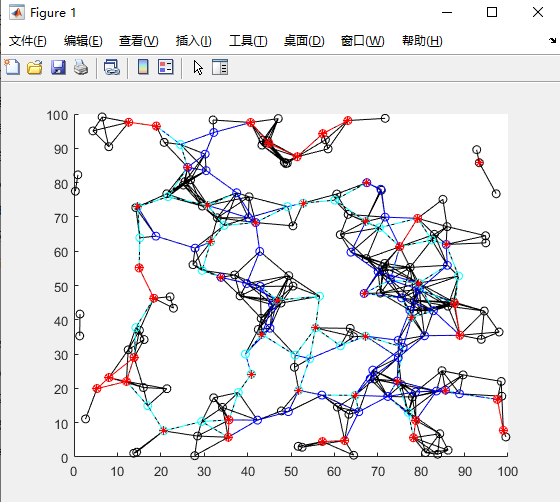
Task: Click the x-axis label 100
Action: [x=508, y=472]
